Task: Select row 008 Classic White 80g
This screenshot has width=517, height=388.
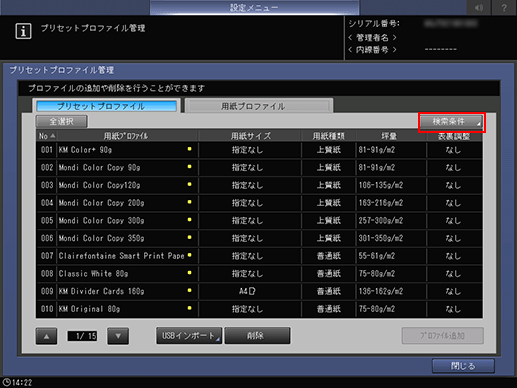Action: click(x=259, y=273)
